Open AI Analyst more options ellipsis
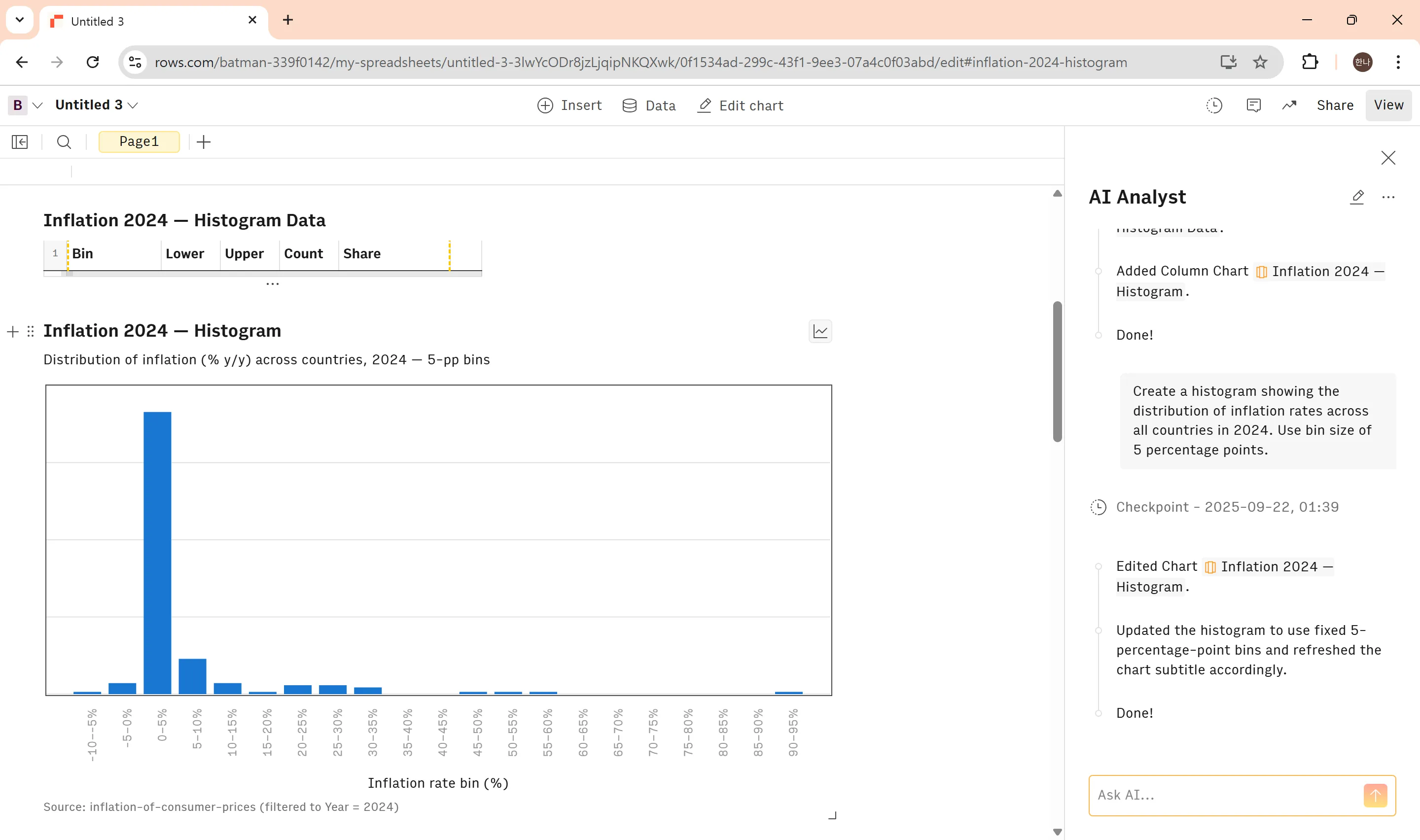The image size is (1420, 840). (x=1388, y=197)
